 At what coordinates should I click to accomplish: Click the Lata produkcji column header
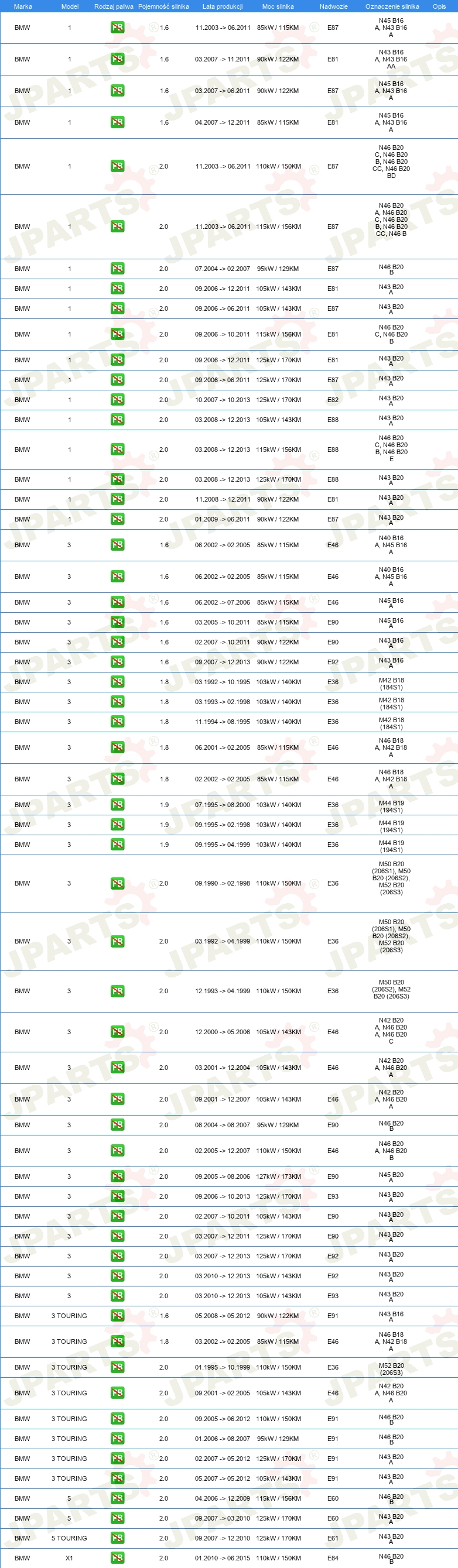click(223, 6)
